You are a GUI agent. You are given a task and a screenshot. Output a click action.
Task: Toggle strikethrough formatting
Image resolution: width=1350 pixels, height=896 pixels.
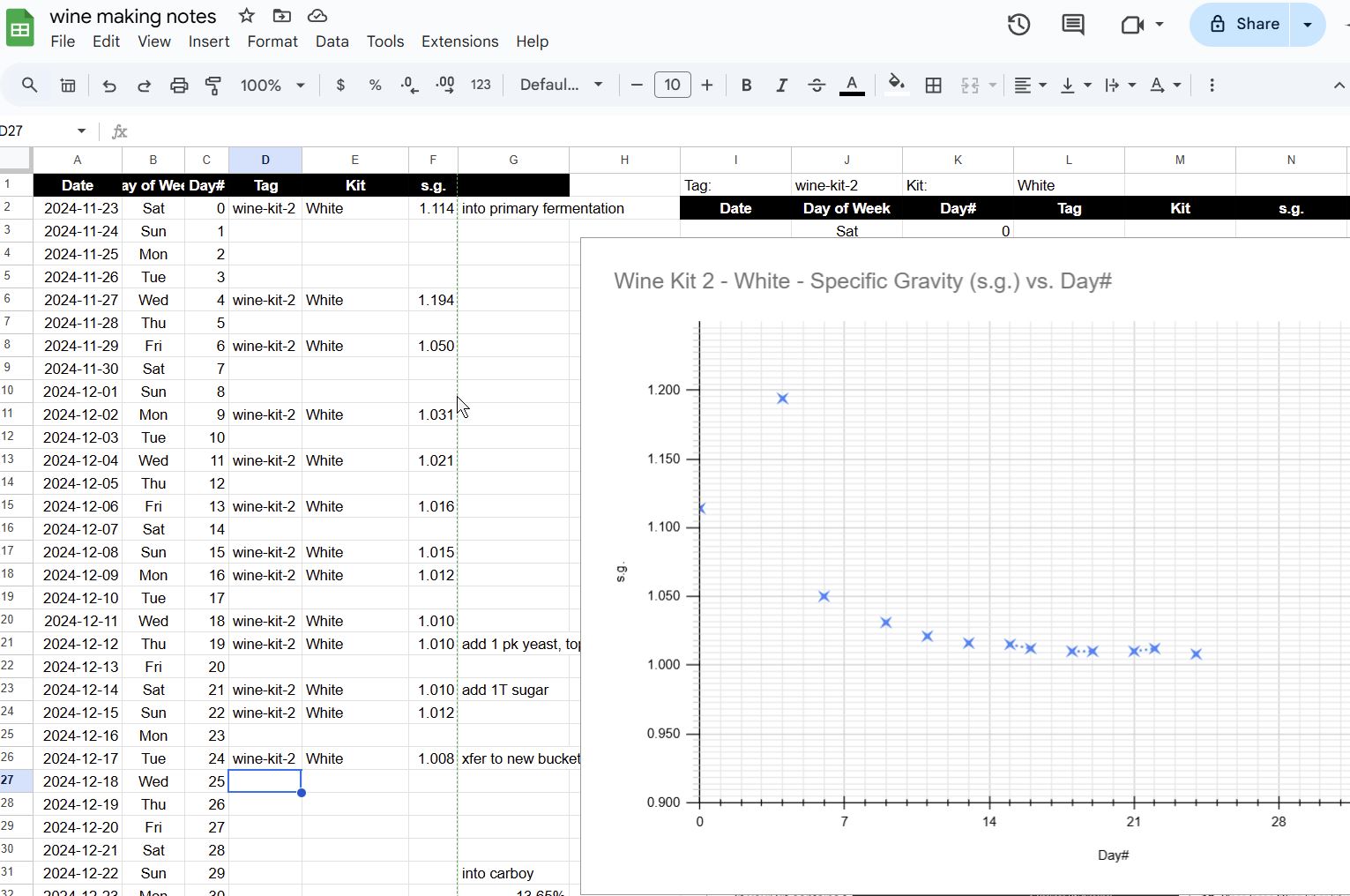[817, 86]
